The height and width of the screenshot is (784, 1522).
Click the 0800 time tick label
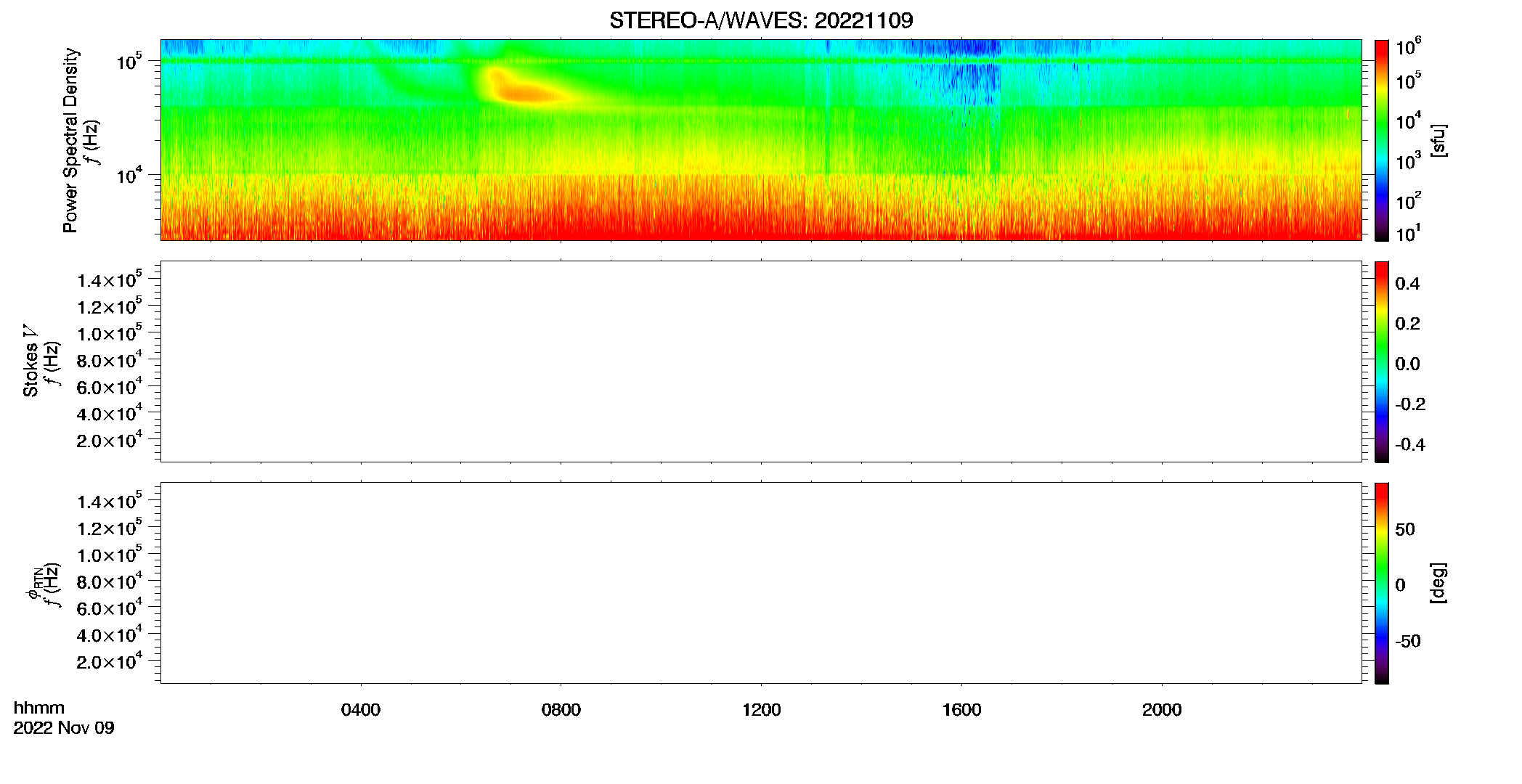pos(561,710)
